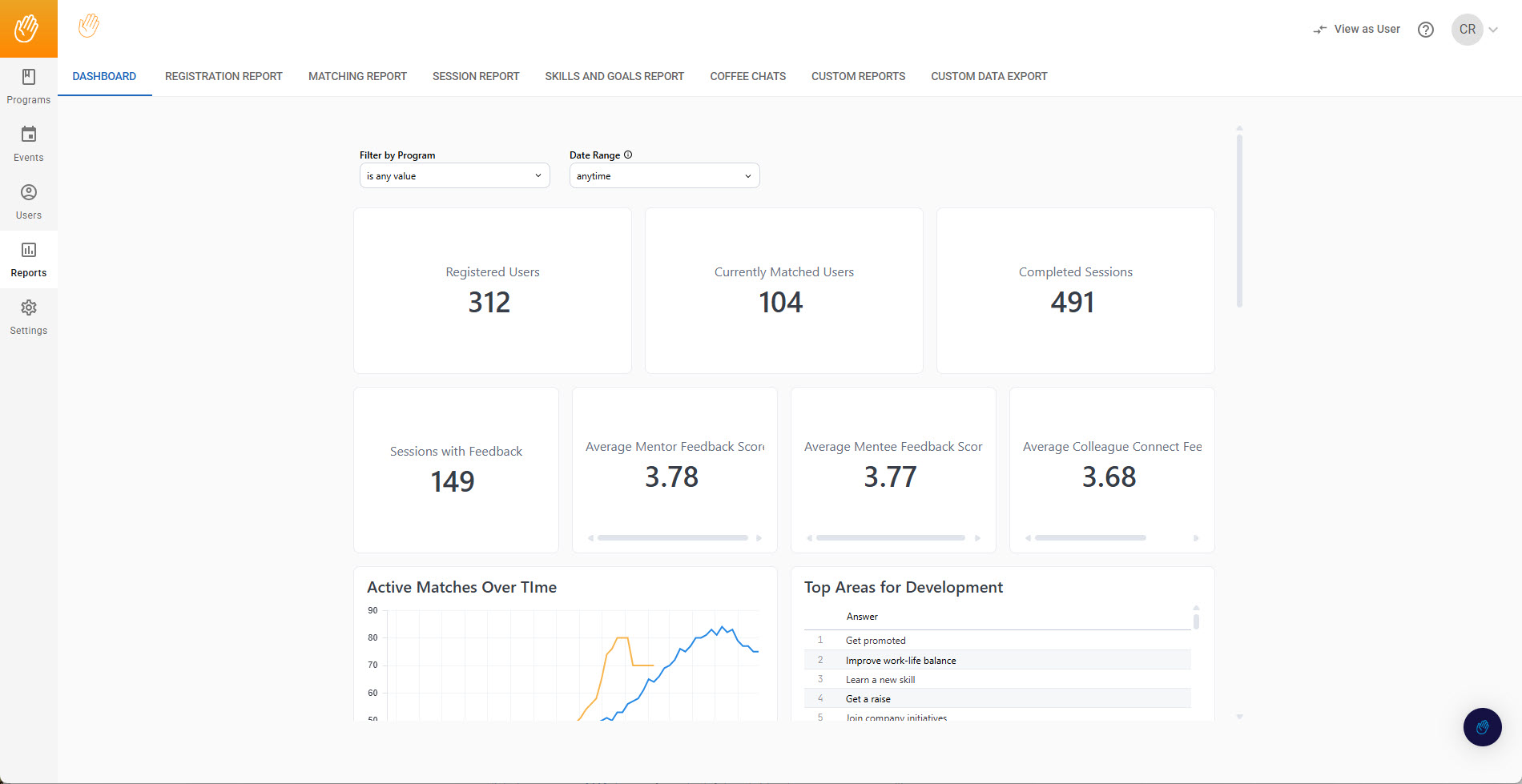Click the Active Matches Over Time title
Viewport: 1522px width, 784px height.
point(461,587)
